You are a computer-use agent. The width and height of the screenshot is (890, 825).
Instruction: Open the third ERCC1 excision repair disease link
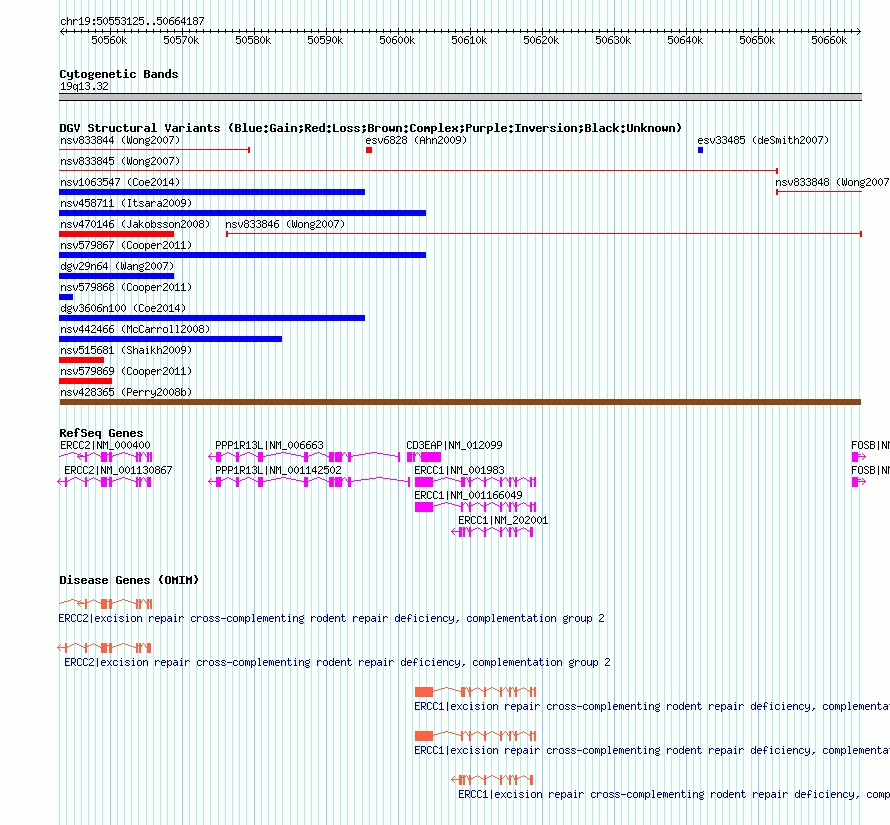[x=674, y=794]
